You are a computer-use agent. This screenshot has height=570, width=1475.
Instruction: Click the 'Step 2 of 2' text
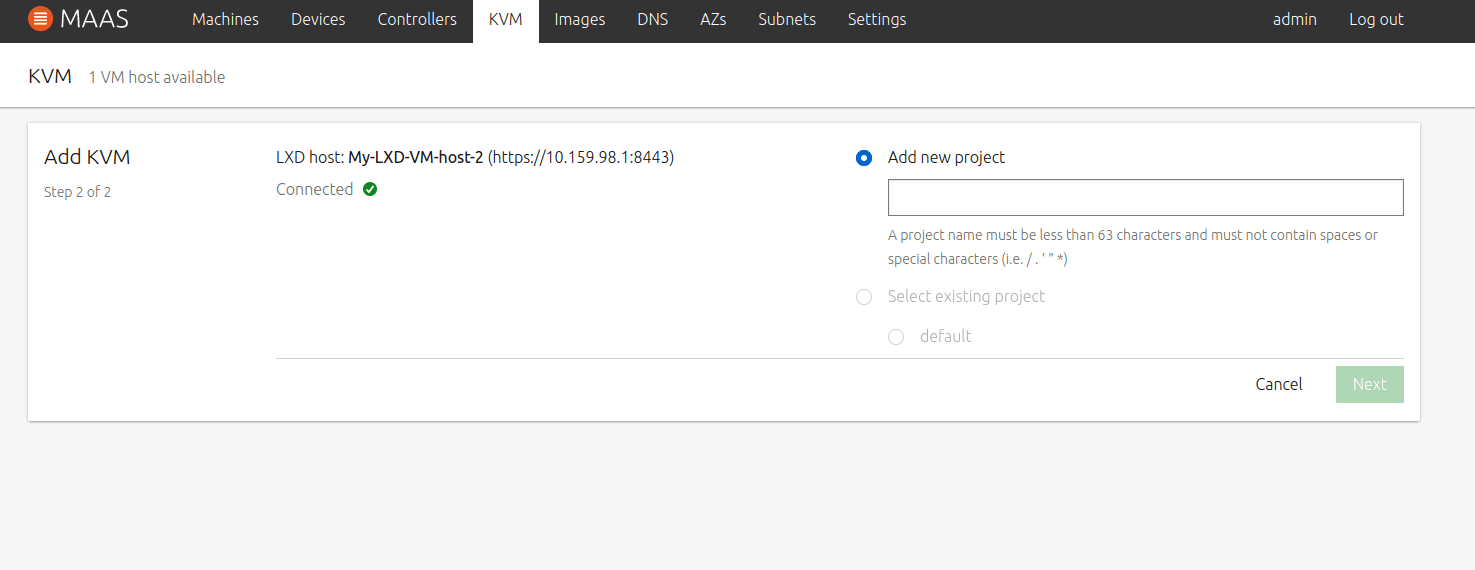tap(78, 192)
